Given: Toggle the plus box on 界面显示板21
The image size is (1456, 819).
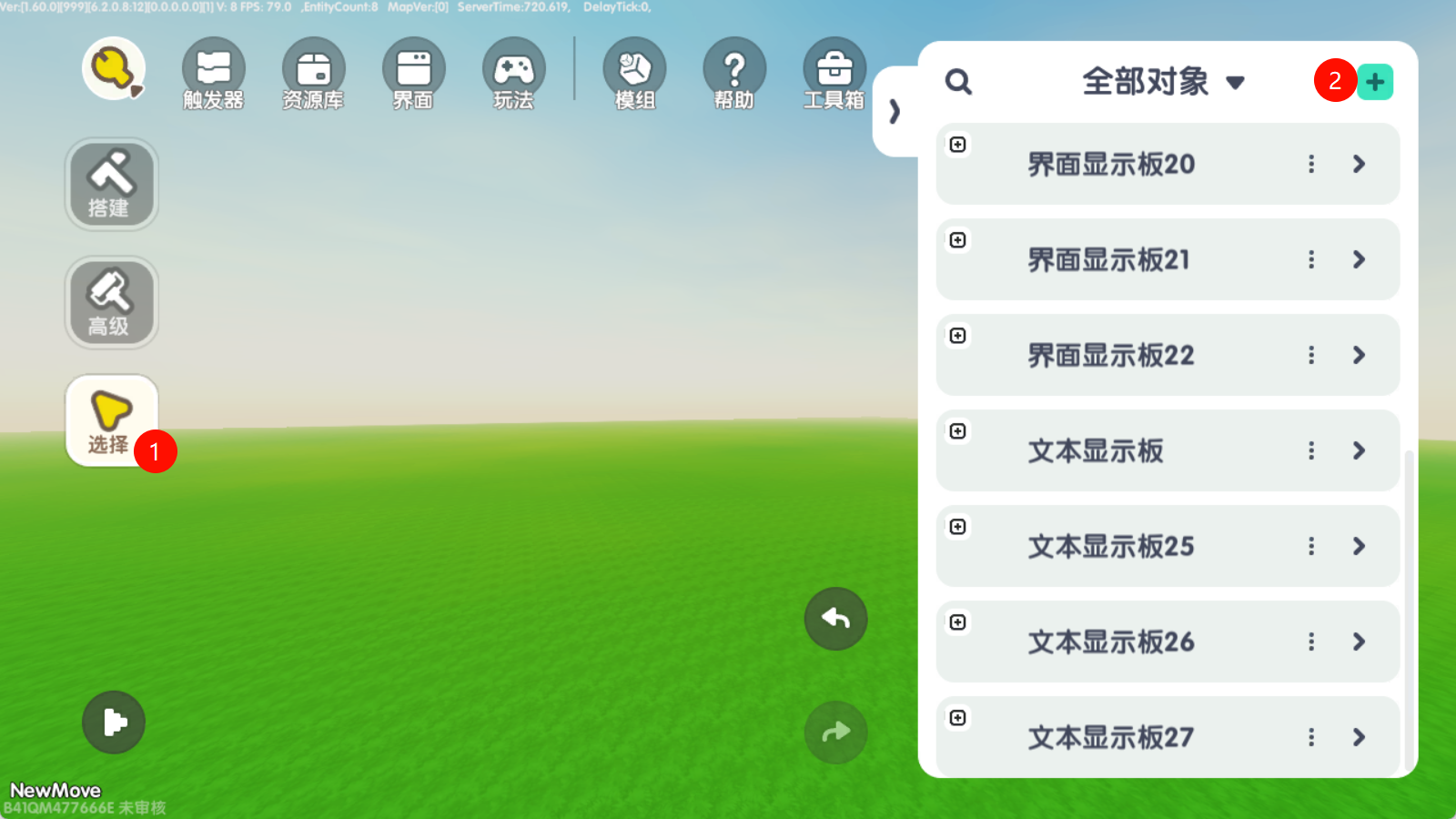Looking at the screenshot, I should (x=957, y=240).
